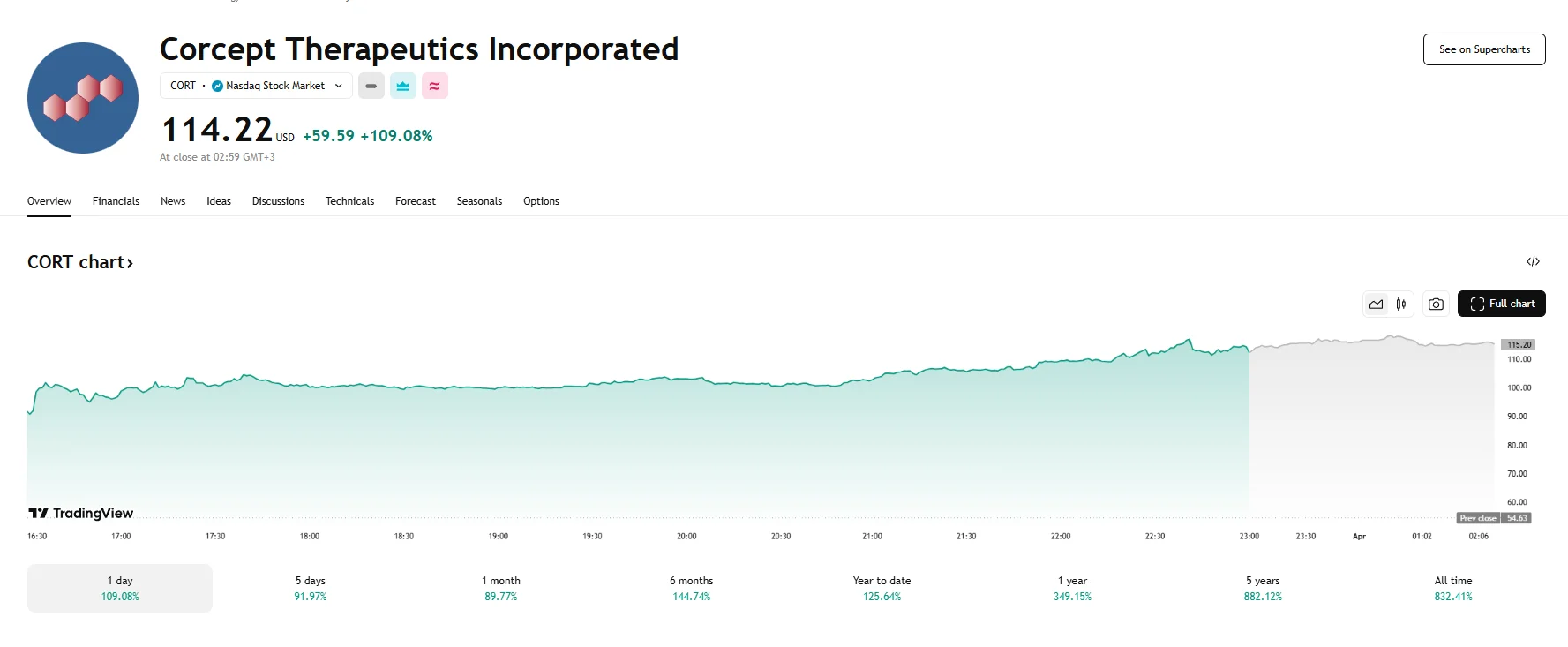Switch chart style to candlesticks

click(x=1399, y=304)
